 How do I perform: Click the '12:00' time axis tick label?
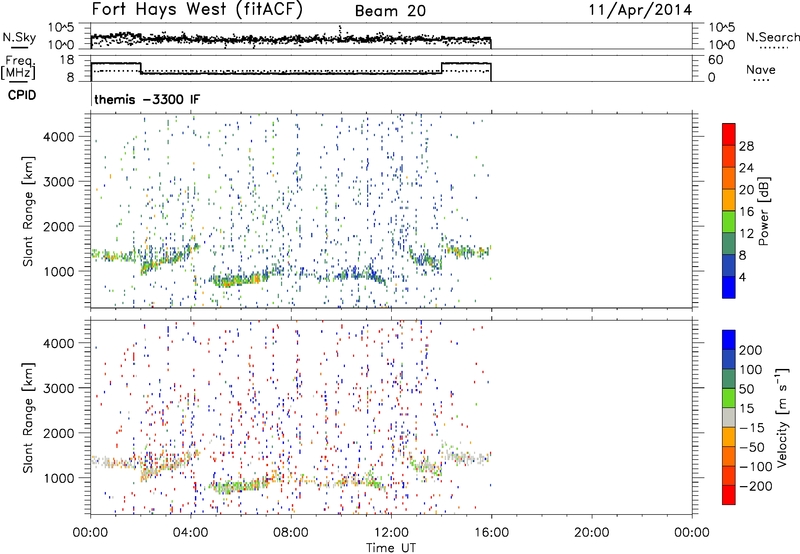(x=391, y=533)
